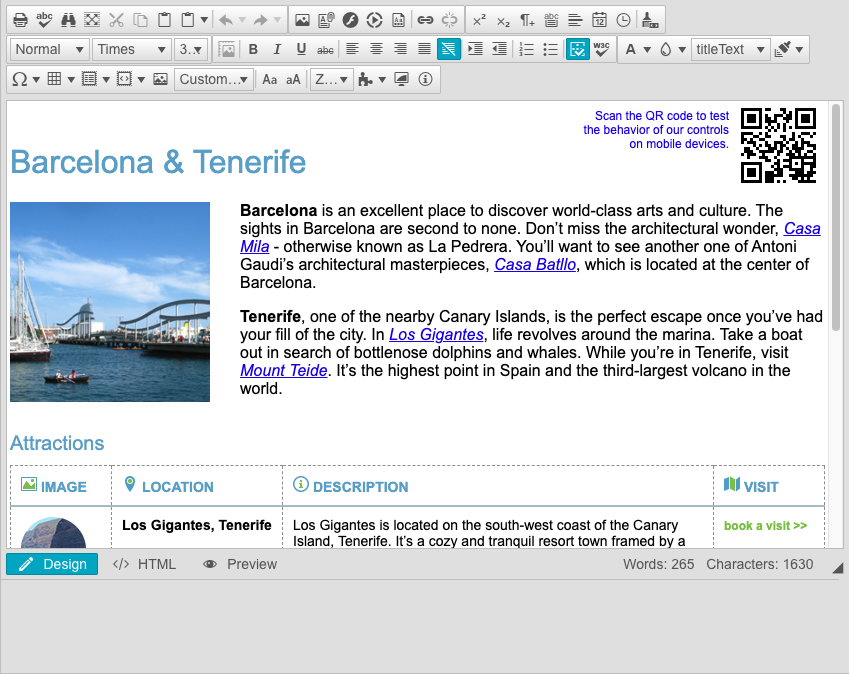Viewport: 849px width, 674px height.
Task: Expand the Paste options dropdown arrow
Action: click(204, 21)
